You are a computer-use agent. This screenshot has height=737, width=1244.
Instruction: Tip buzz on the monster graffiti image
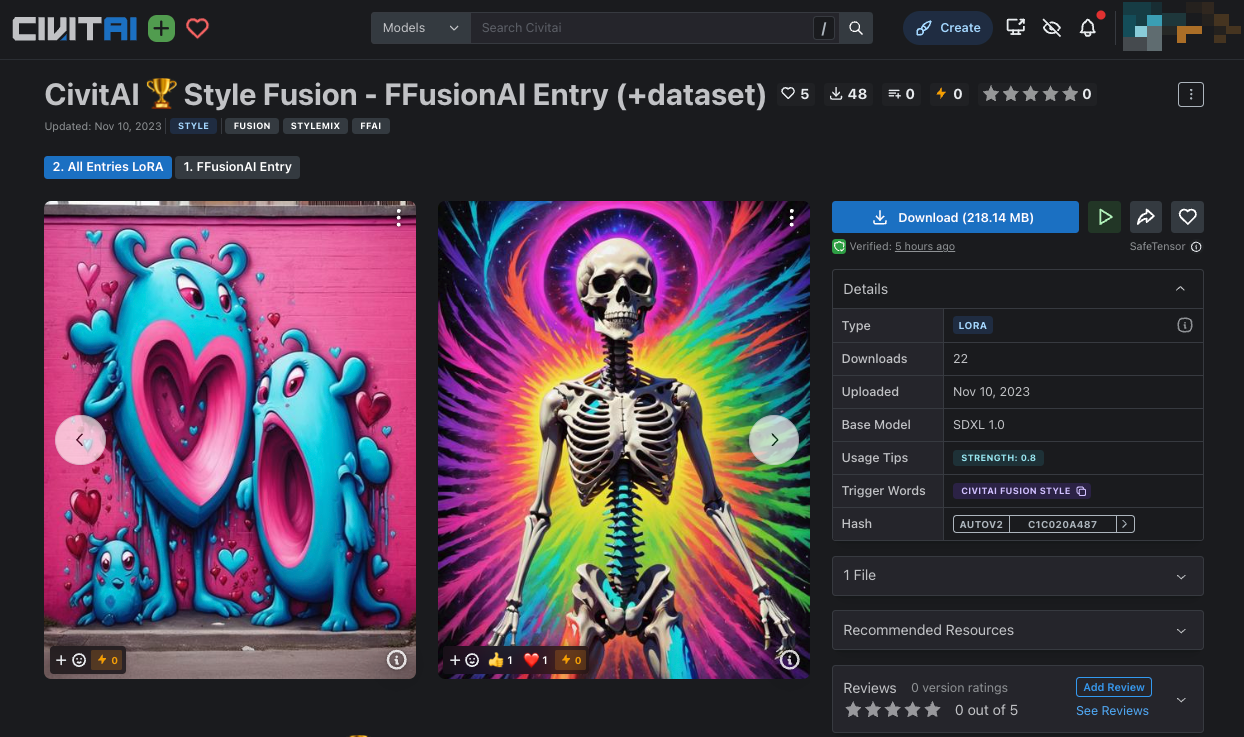pos(106,660)
